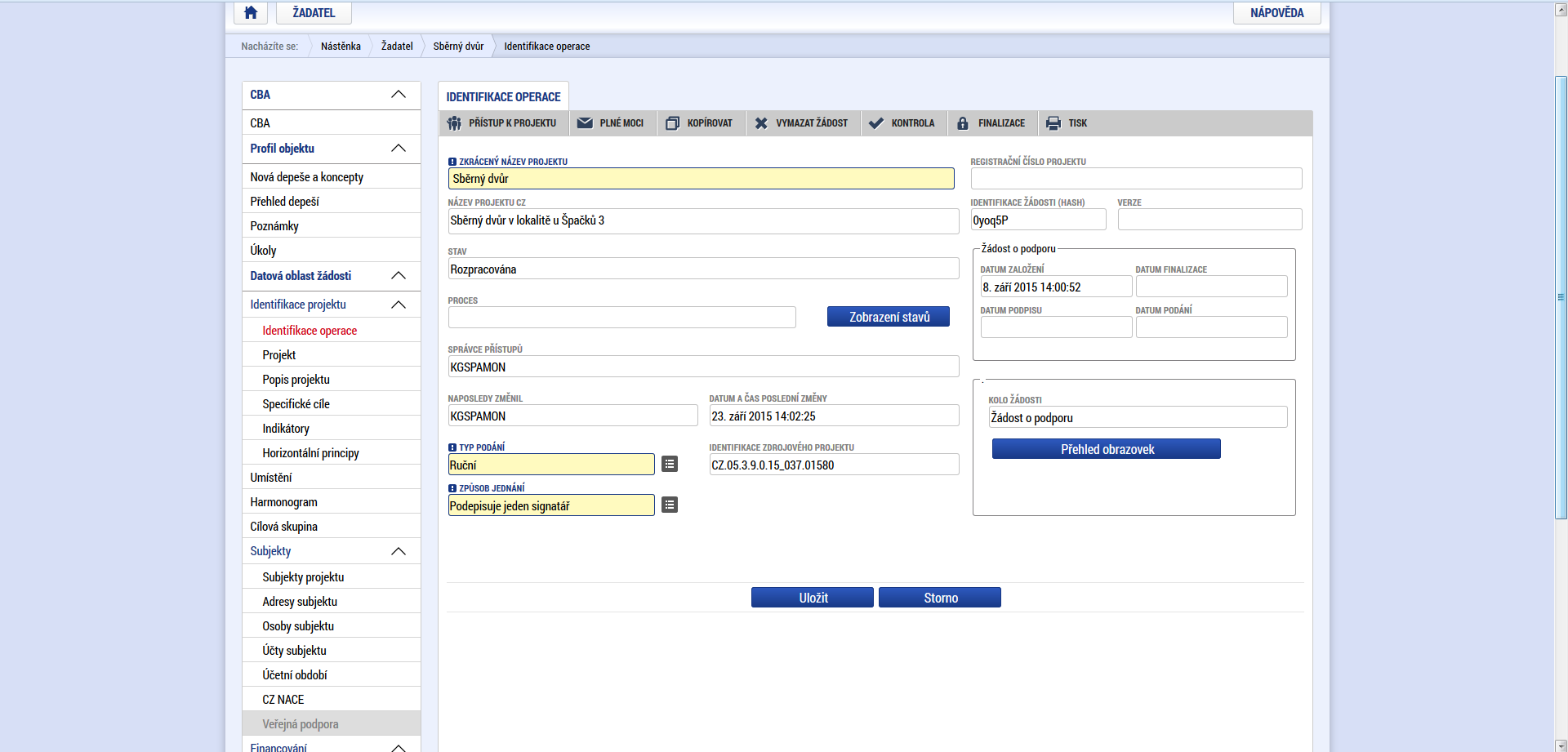Open Indikátory in sidebar
Image resolution: width=1568 pixels, height=752 pixels.
pyautogui.click(x=332, y=429)
